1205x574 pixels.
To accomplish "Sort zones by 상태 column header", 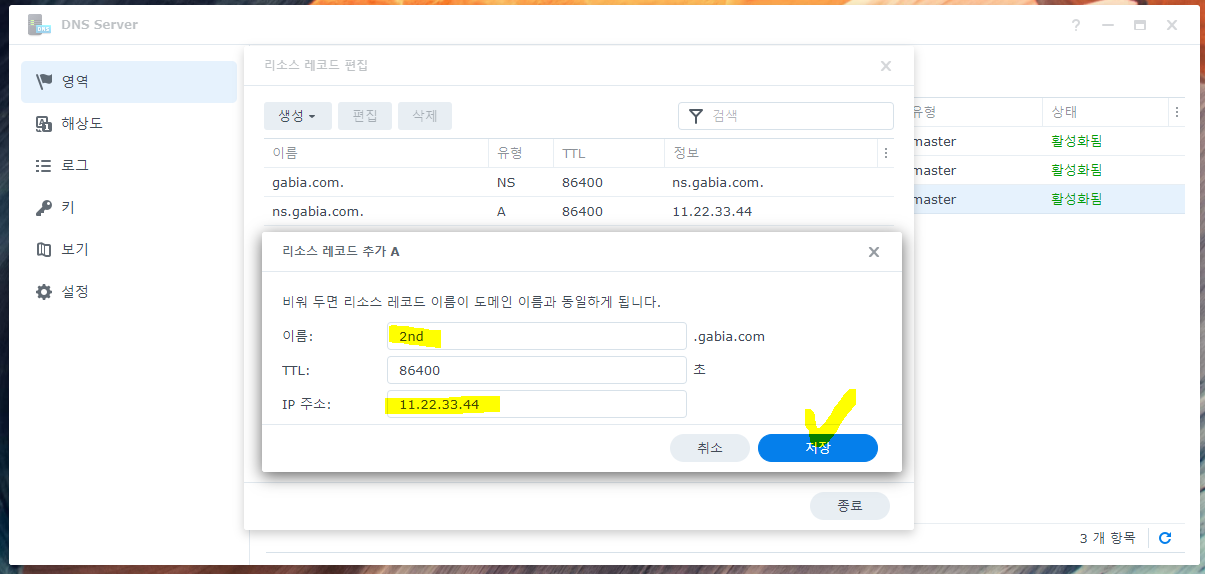I will [x=1105, y=112].
